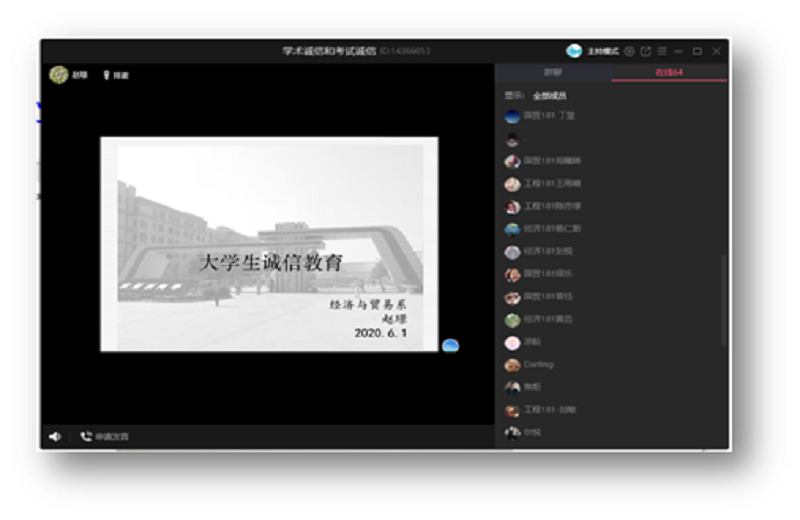Select member Darling in the online list
The width and height of the screenshot is (800, 520).
tap(538, 365)
